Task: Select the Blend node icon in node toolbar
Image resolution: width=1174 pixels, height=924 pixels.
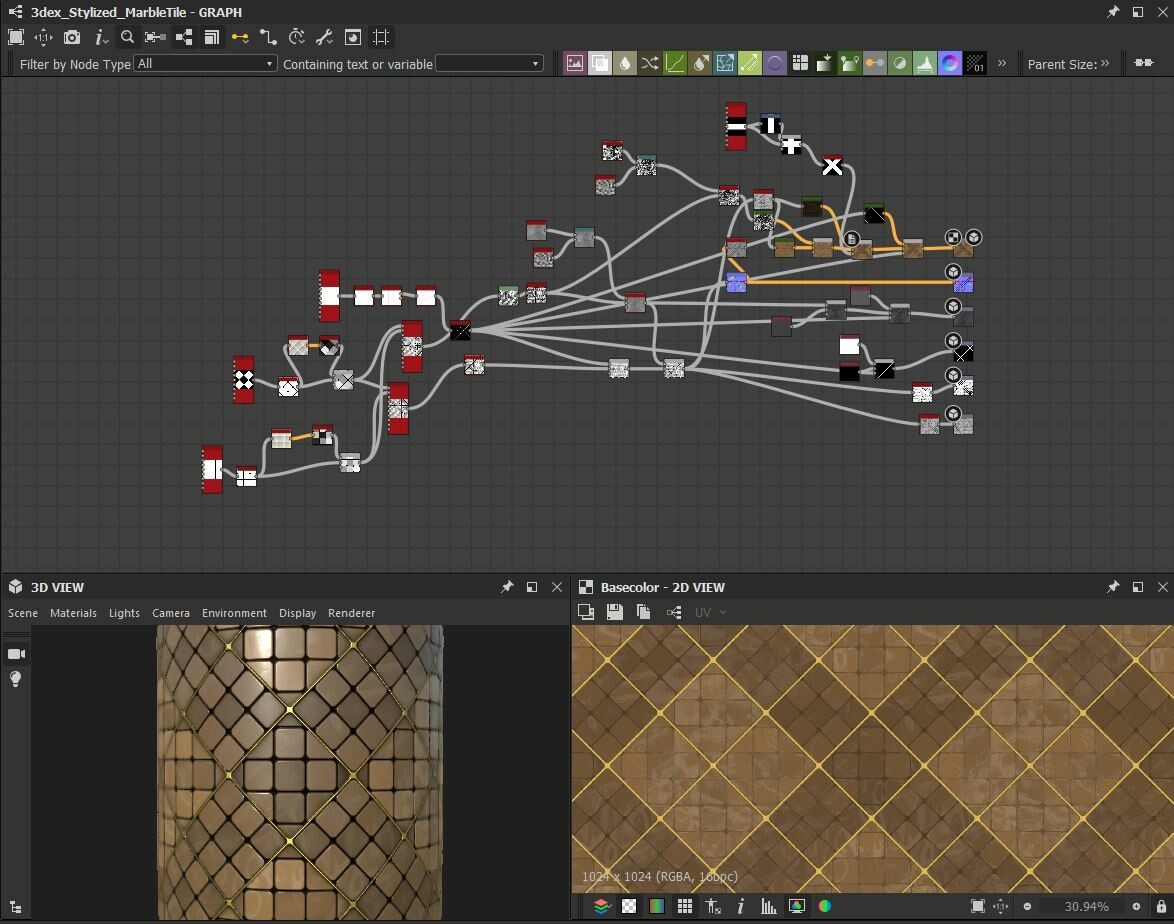Action: tap(600, 63)
